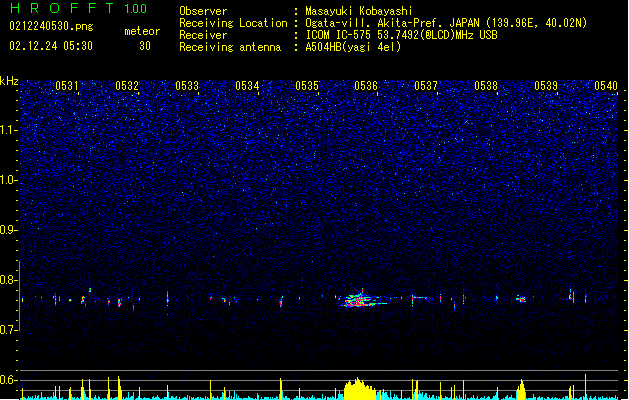Select the observer name Masayuki Kobayashi

point(359,11)
